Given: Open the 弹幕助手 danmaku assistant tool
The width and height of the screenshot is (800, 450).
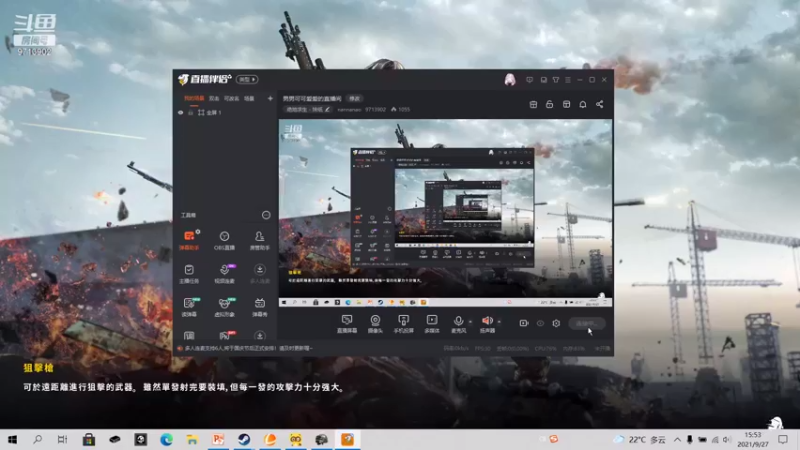Looking at the screenshot, I should tap(189, 240).
